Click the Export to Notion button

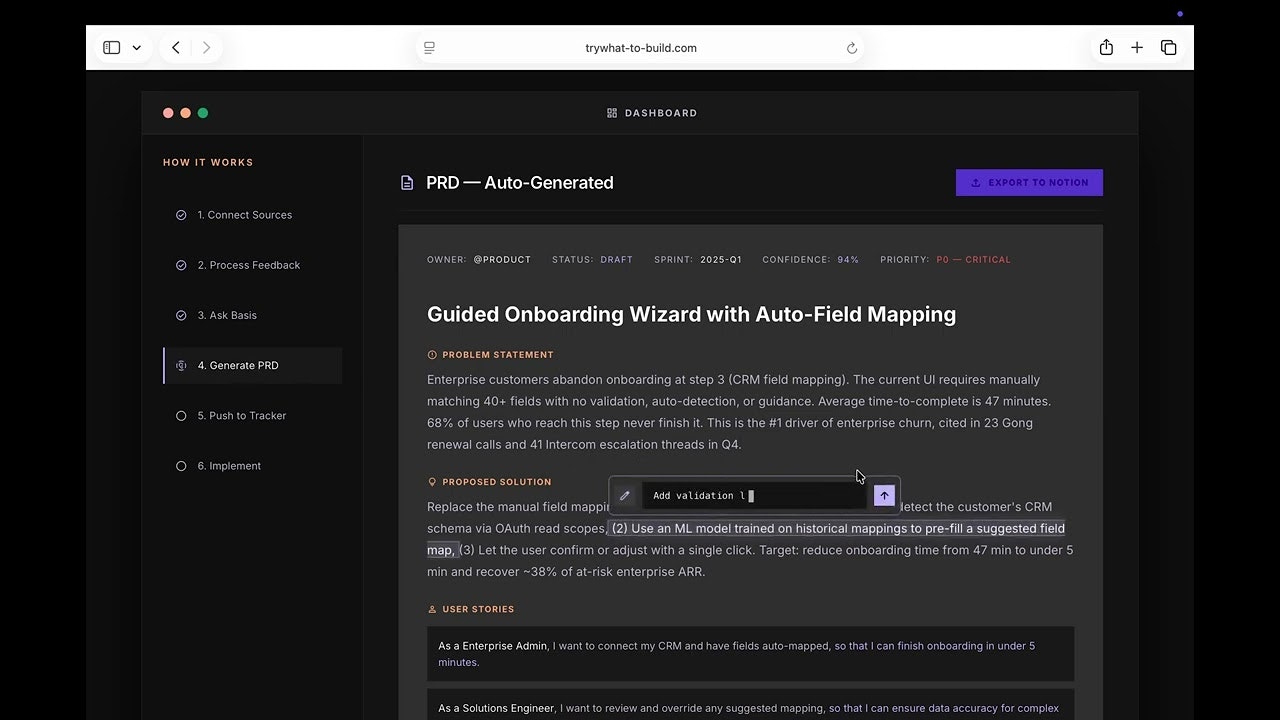point(1029,182)
